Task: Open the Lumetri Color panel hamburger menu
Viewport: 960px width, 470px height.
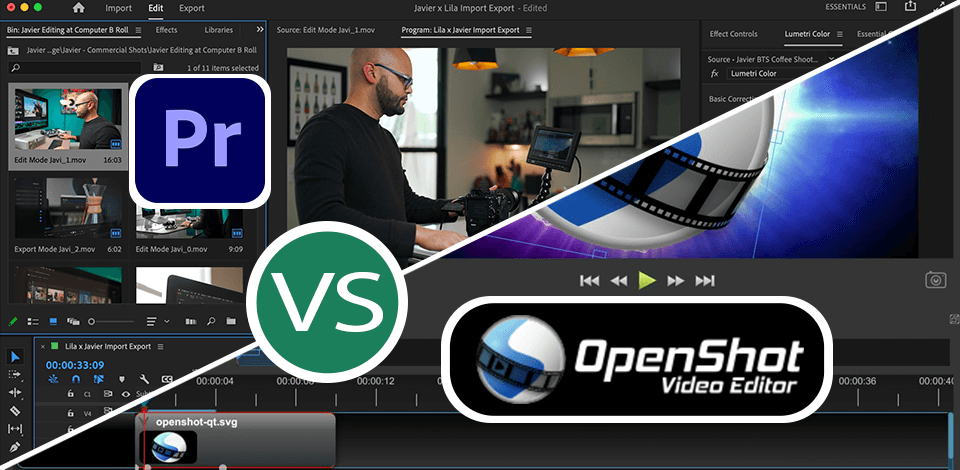Action: 839,34
